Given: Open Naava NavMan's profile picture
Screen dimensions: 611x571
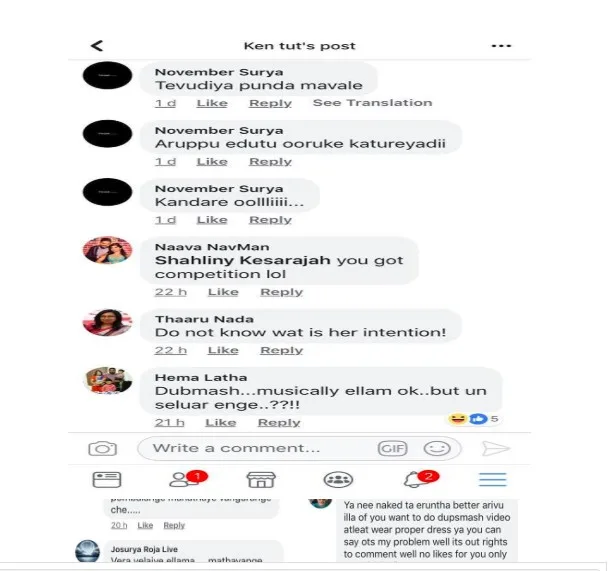Looking at the screenshot, I should (x=108, y=250).
